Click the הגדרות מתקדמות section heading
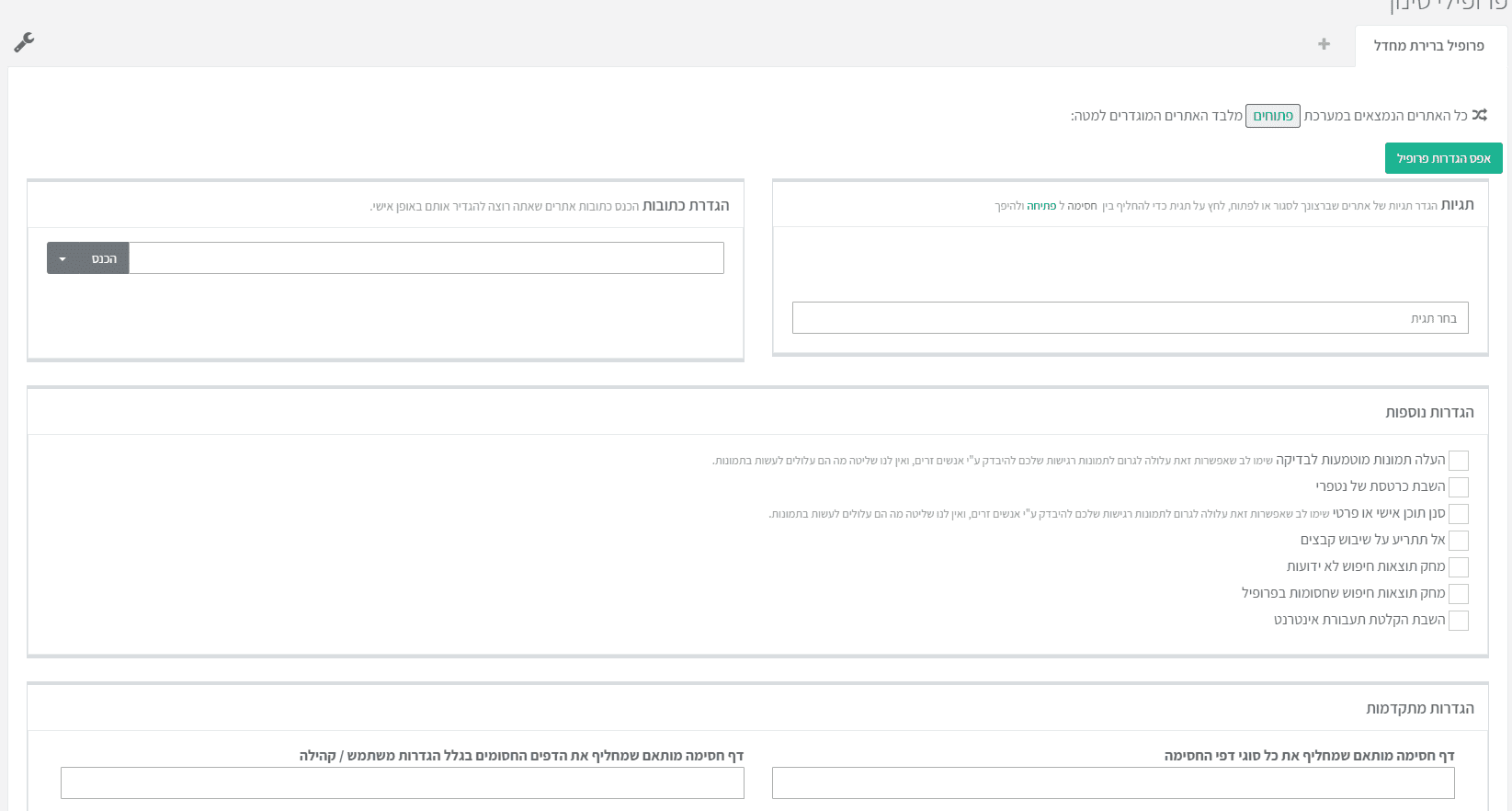Screen dimensions: 1512x811 1420,708
